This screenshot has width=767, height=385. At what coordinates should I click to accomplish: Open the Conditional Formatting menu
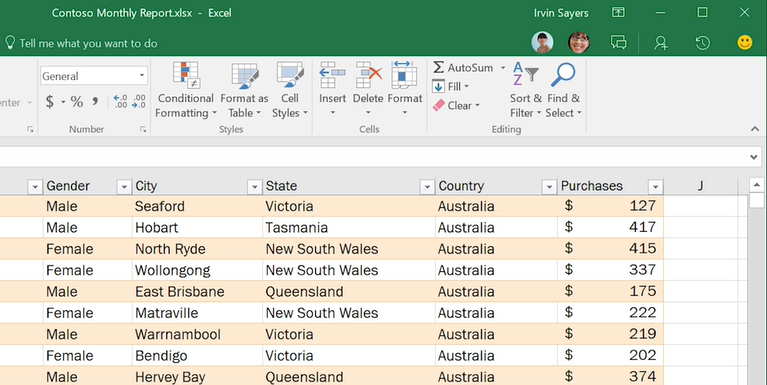point(185,91)
